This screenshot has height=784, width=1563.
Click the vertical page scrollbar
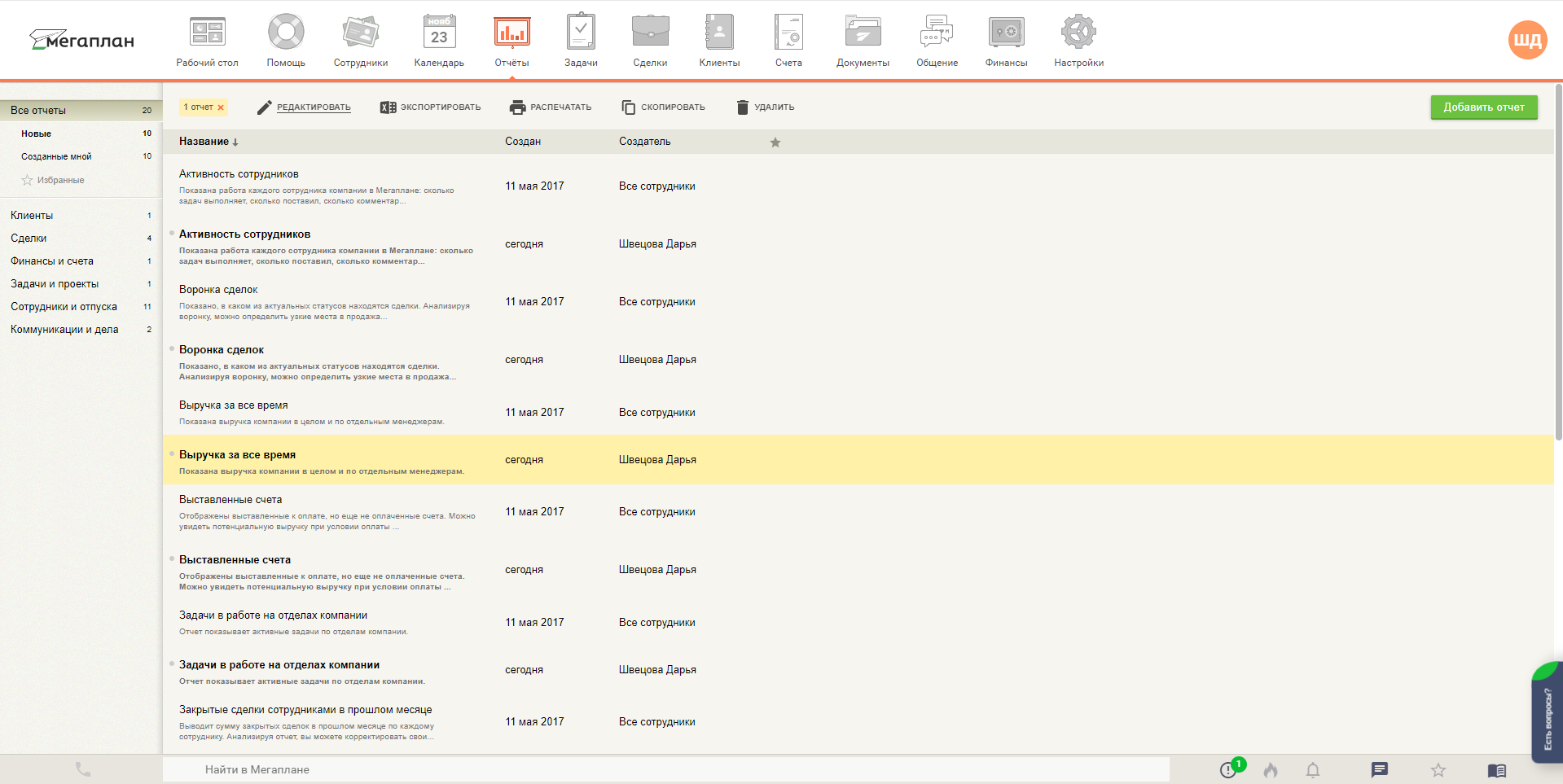1558,261
